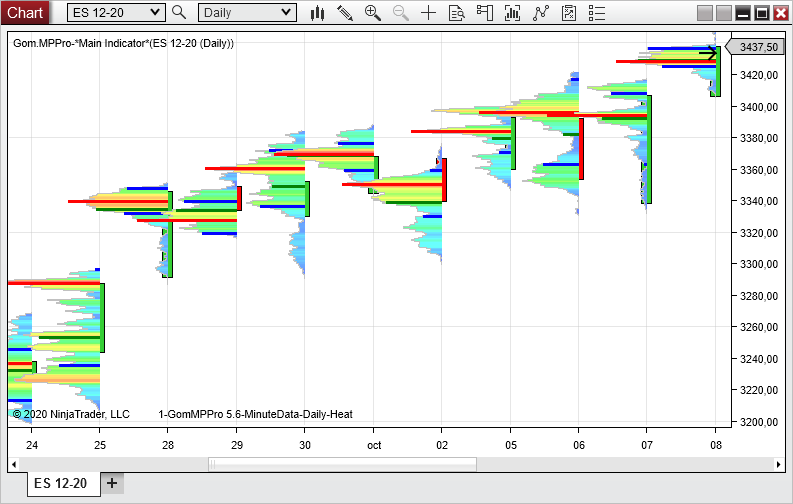Expand the Daily interval dropdown
Viewport: 793px width, 504px height.
click(286, 13)
